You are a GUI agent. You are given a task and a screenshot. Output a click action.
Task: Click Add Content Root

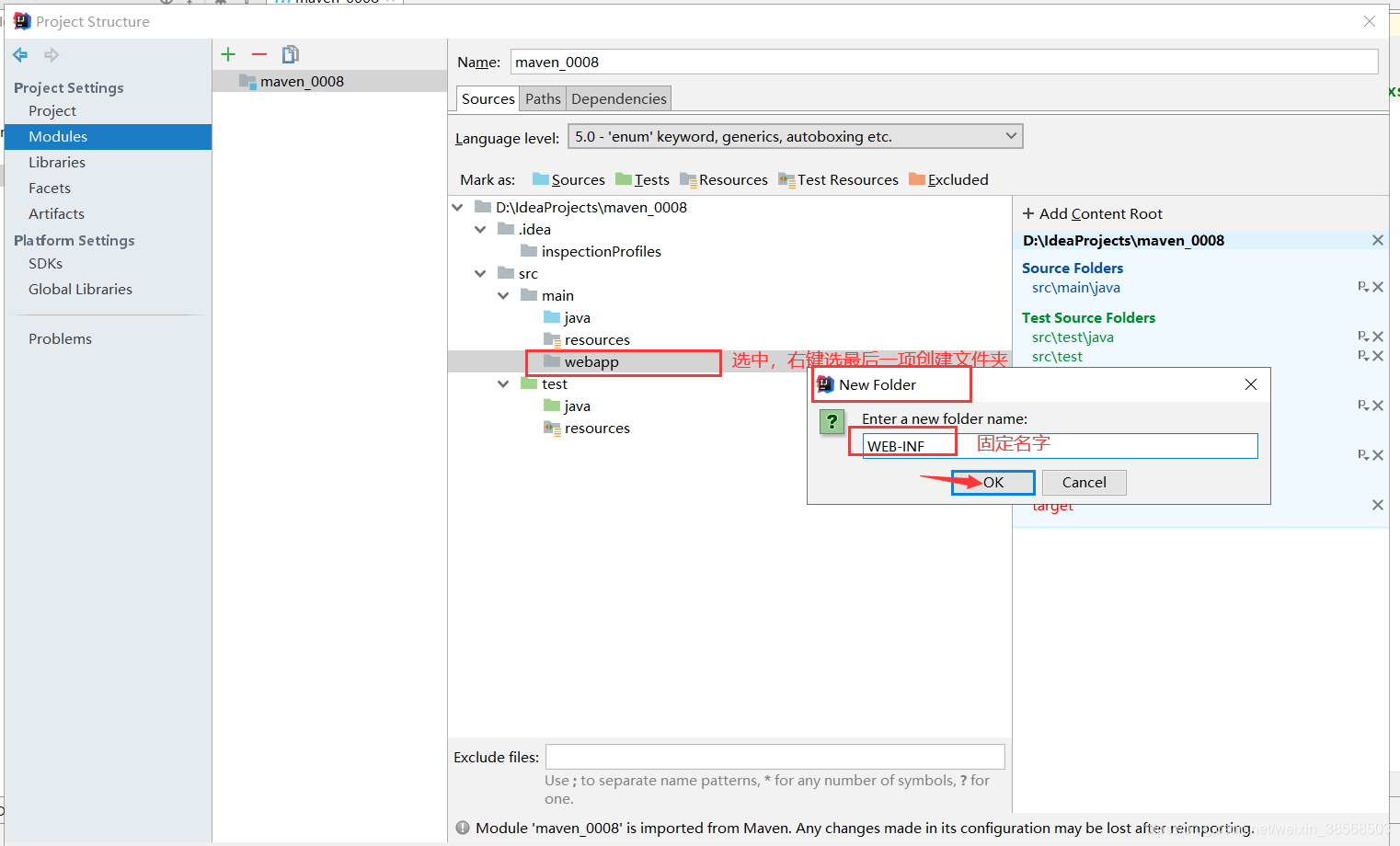[1093, 213]
